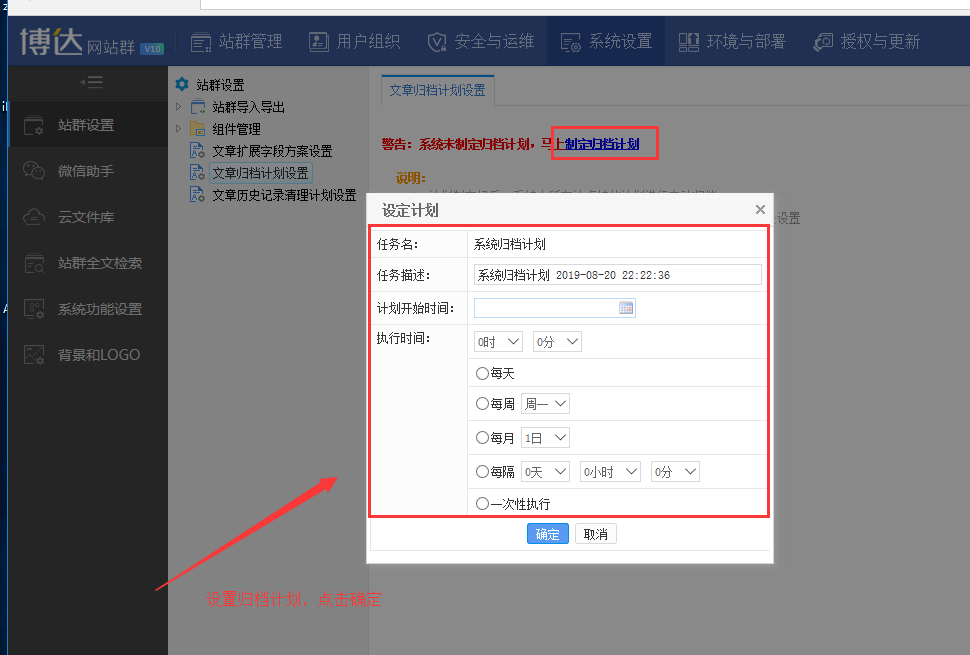Click the 计划开始时间 input field
970x655 pixels.
pos(545,308)
